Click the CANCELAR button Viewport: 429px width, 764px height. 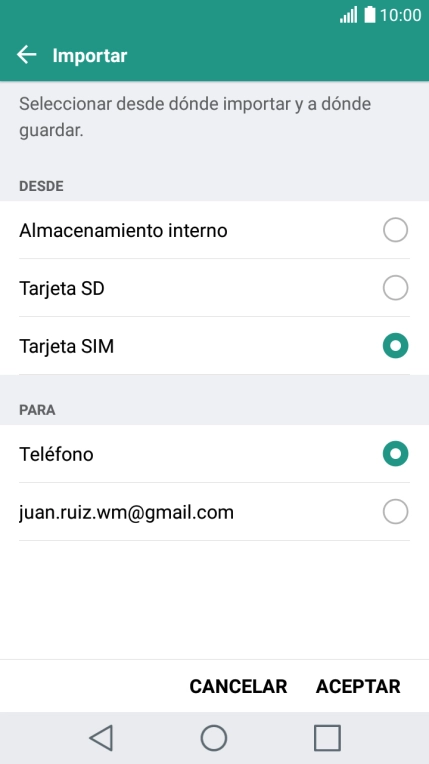point(238,686)
